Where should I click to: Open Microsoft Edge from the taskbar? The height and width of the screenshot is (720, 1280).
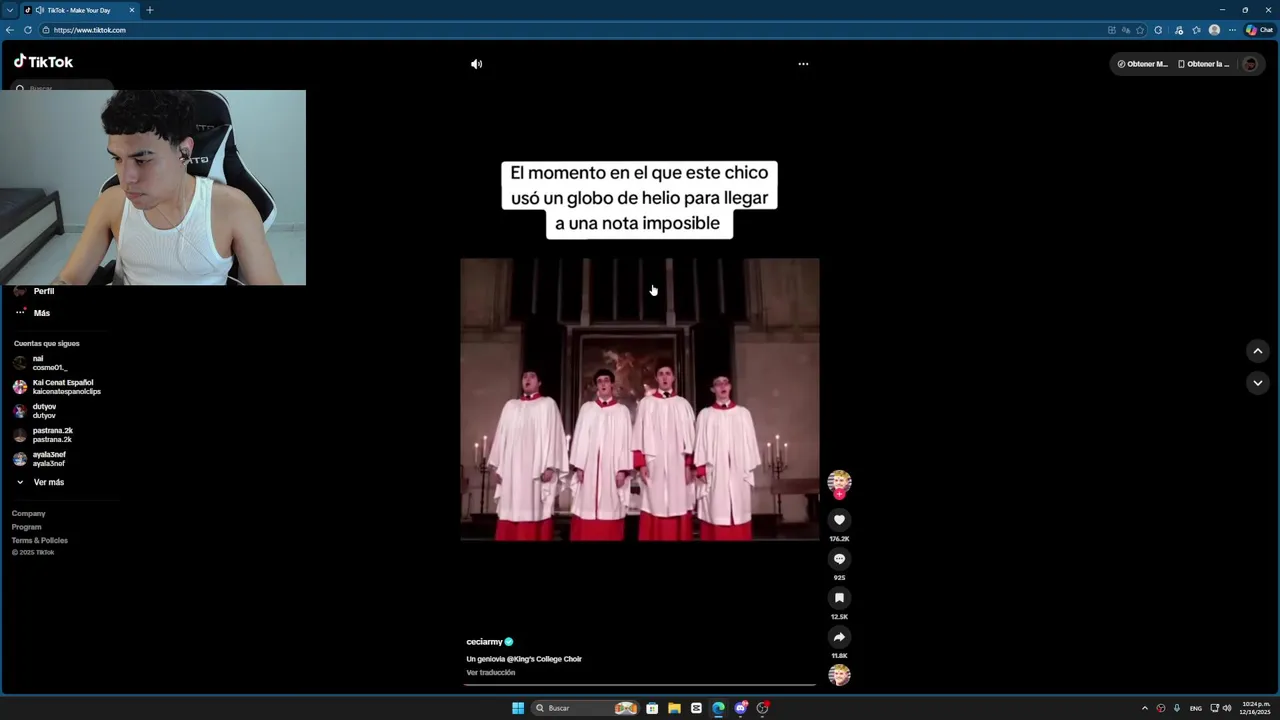[718, 708]
